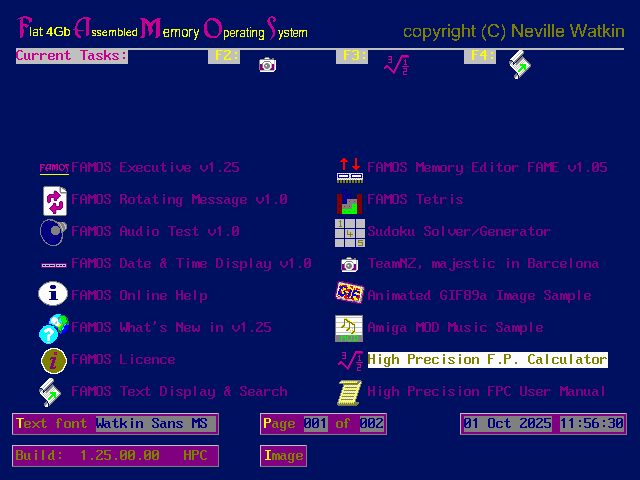Launch the FAMOS Tetris icon
Image resolution: width=640 pixels, height=480 pixels.
pyautogui.click(x=349, y=200)
